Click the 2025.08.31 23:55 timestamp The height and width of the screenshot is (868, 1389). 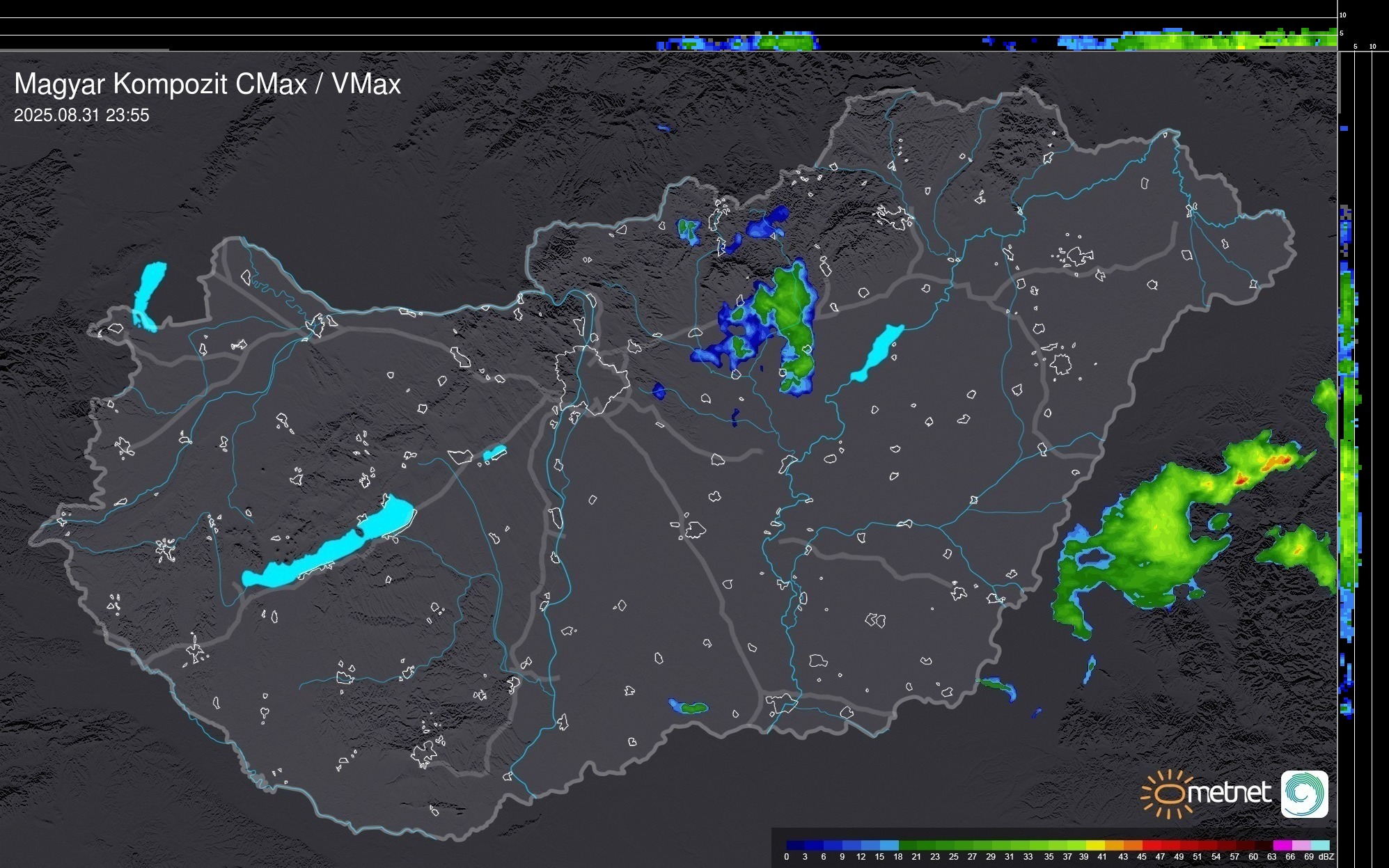(x=81, y=116)
